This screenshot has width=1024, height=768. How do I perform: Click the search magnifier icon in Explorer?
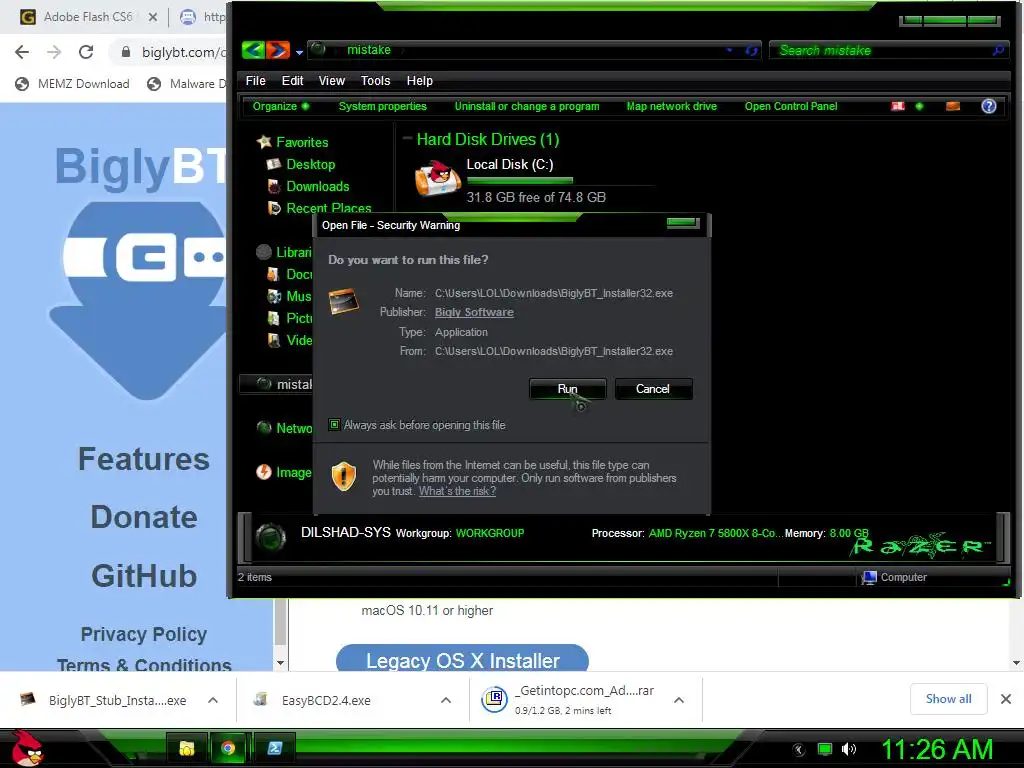[999, 50]
